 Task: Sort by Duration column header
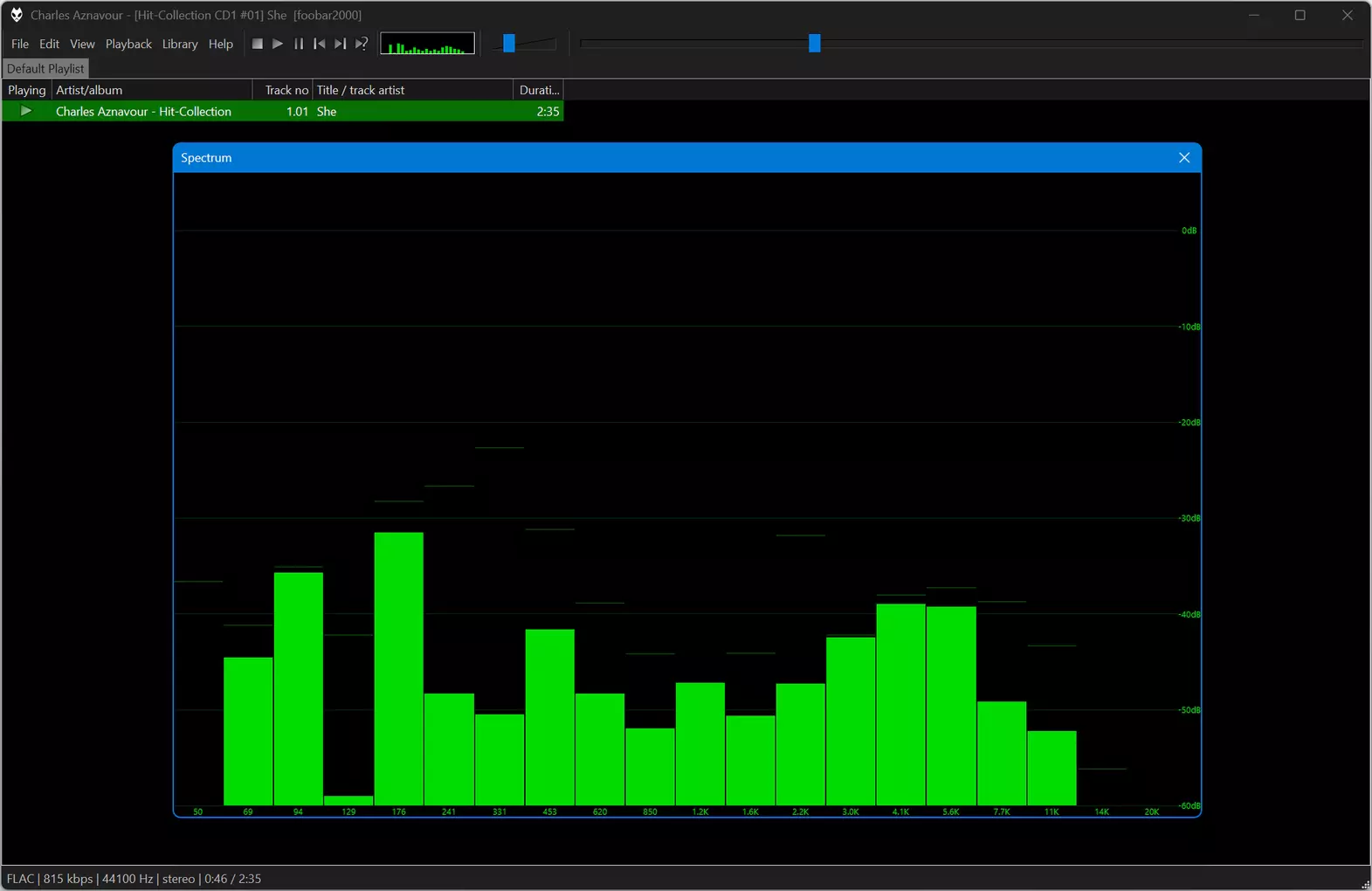coord(538,90)
